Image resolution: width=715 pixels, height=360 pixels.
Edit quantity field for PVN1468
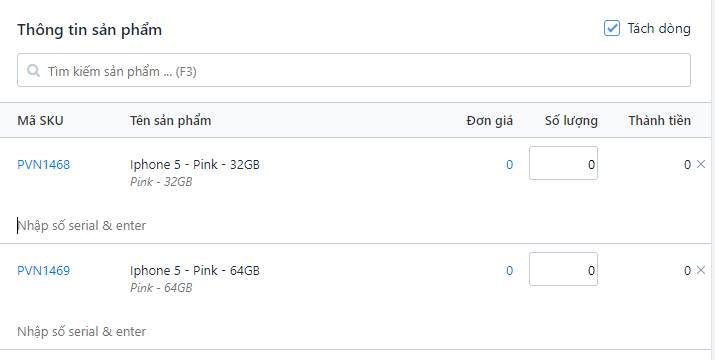tap(563, 163)
